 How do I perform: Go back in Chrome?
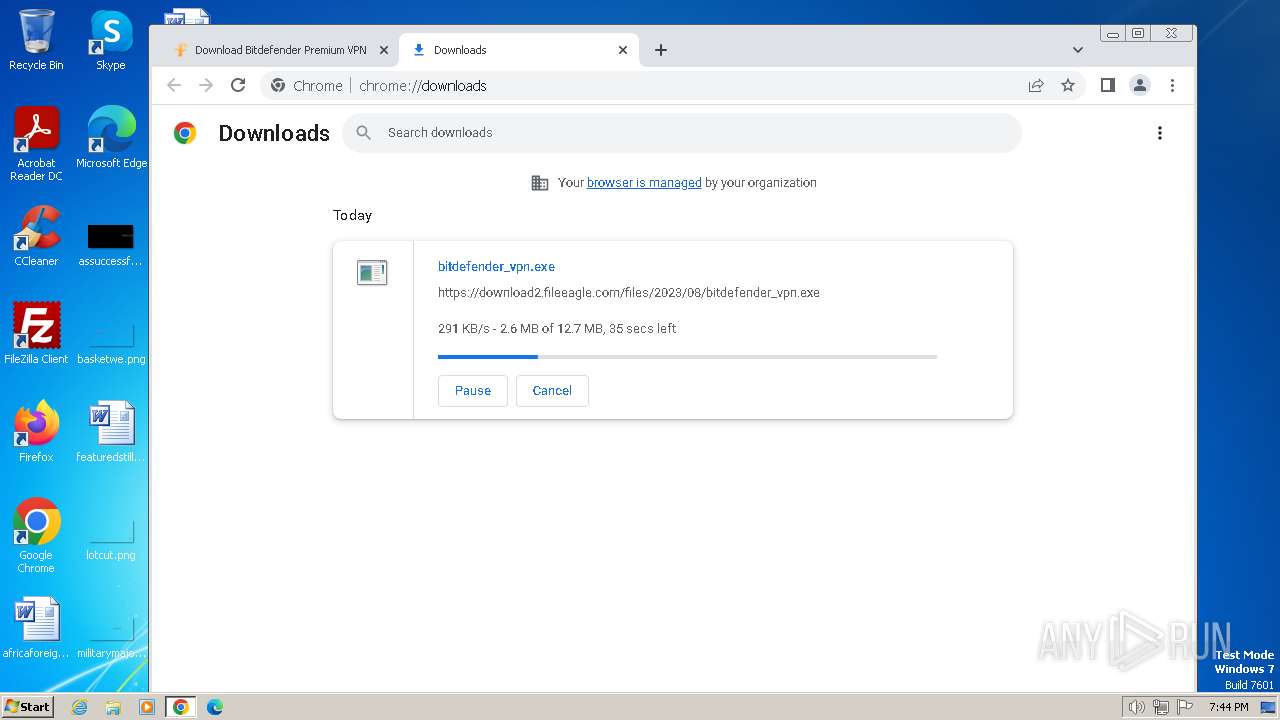pyautogui.click(x=174, y=86)
